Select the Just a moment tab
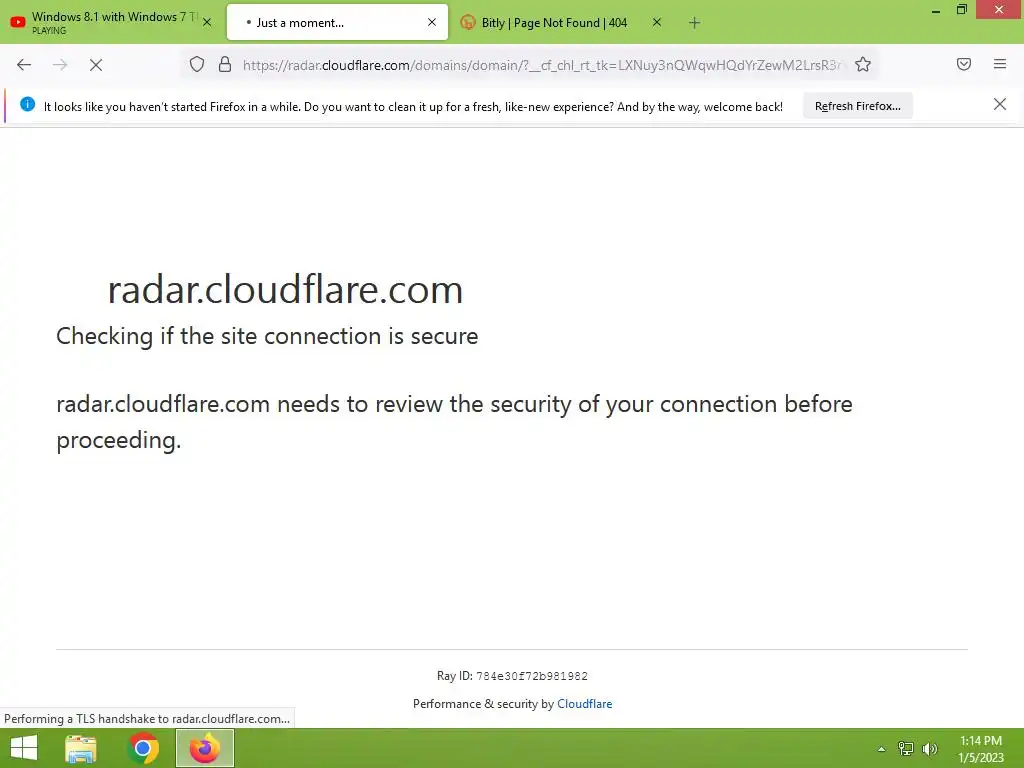 tap(337, 22)
